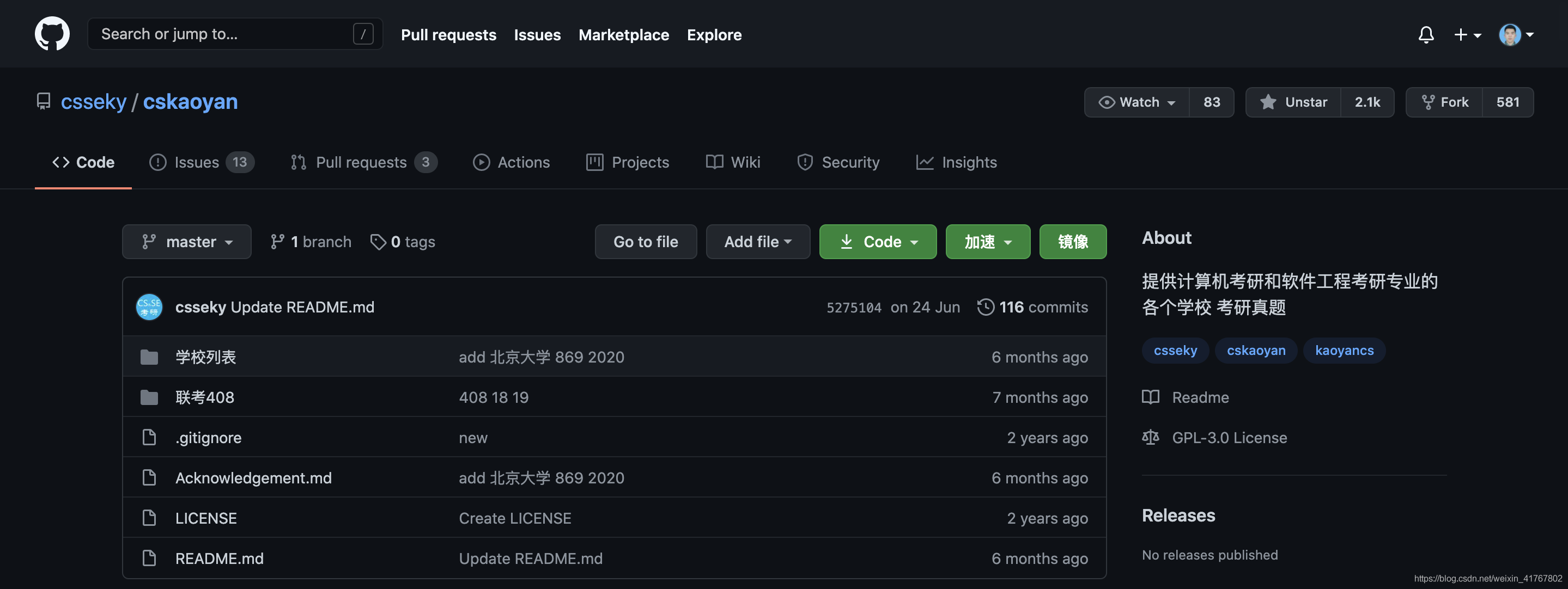The image size is (1568, 589).
Task: Click the 学校列表 folder icon
Action: (149, 357)
